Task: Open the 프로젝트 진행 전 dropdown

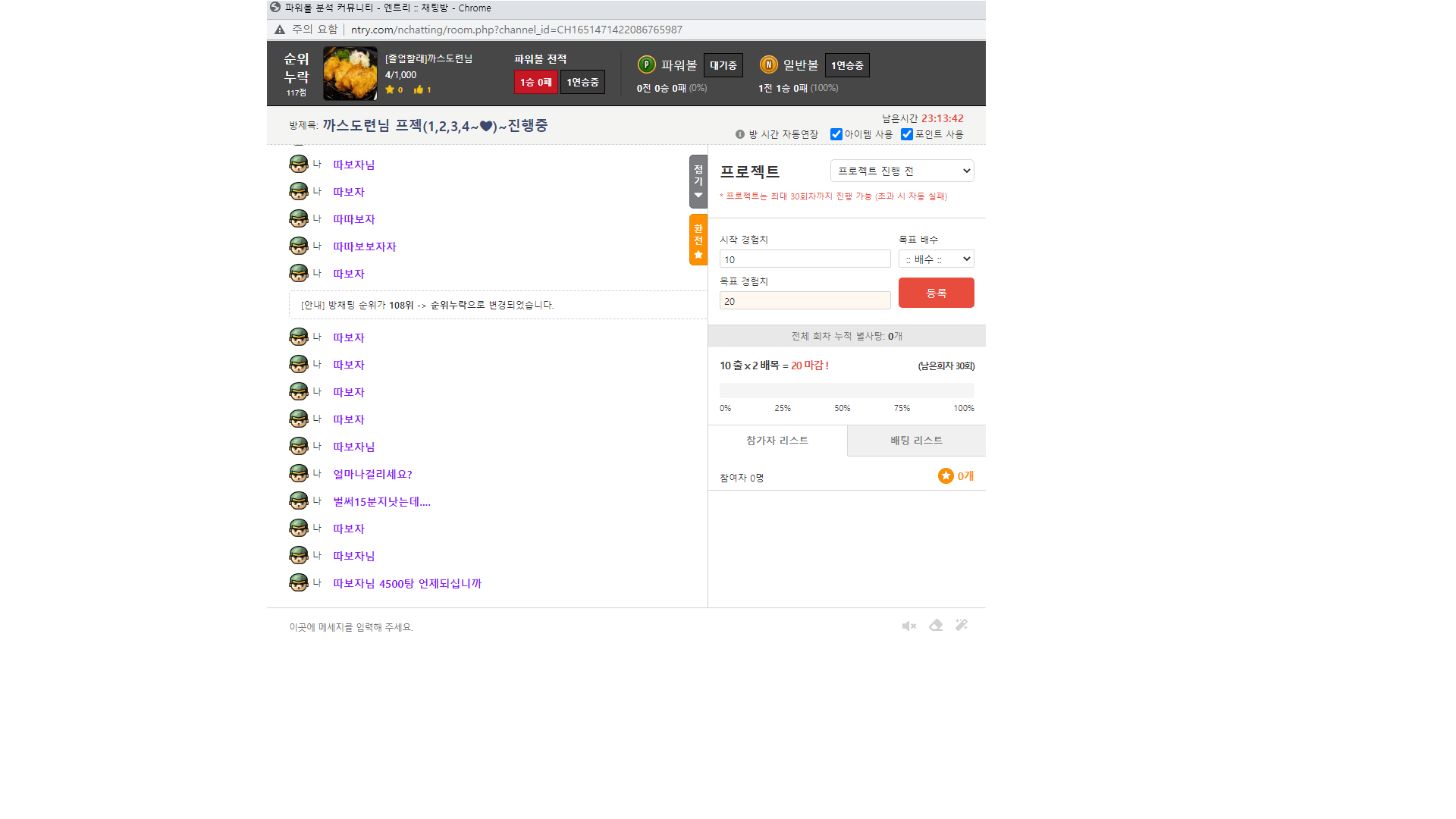Action: (902, 171)
